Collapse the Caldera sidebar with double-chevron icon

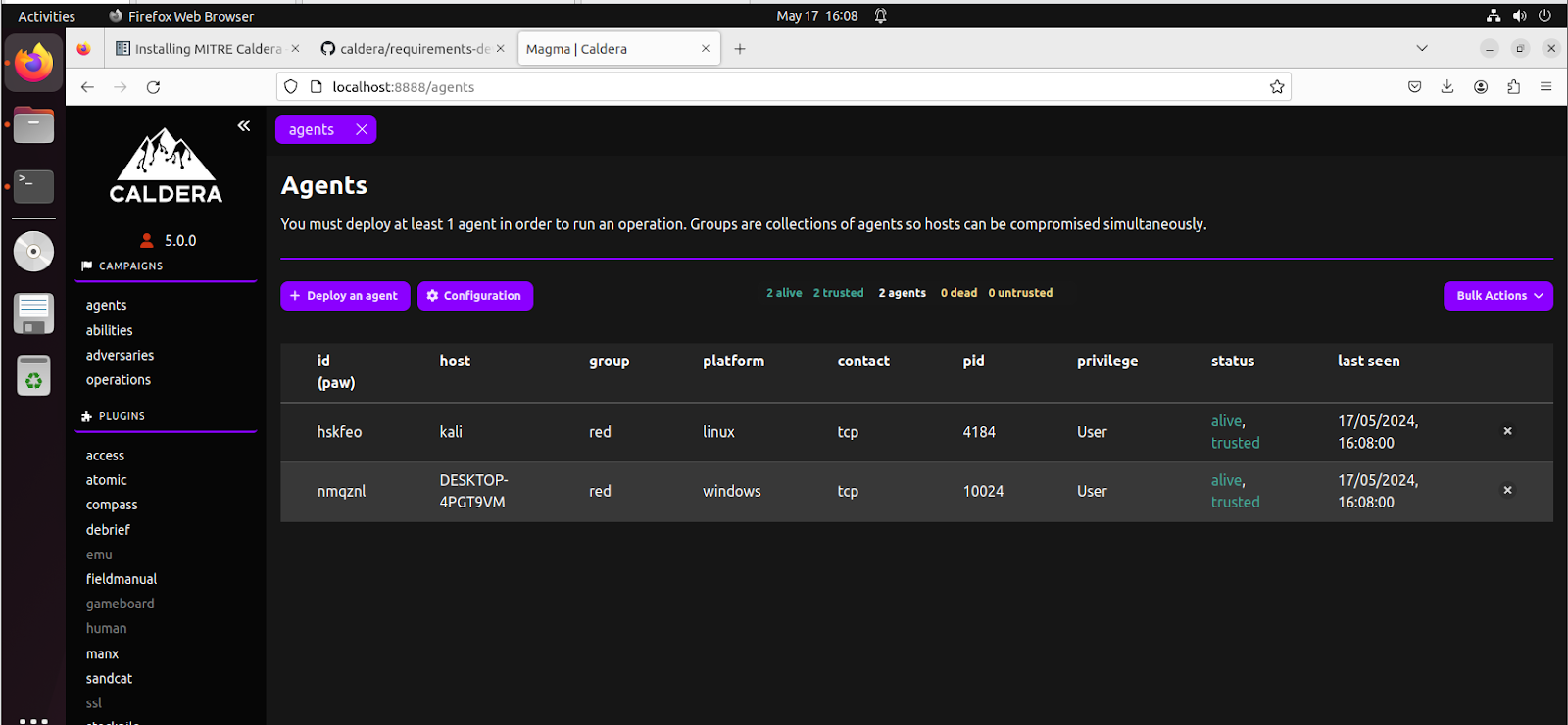click(x=244, y=125)
